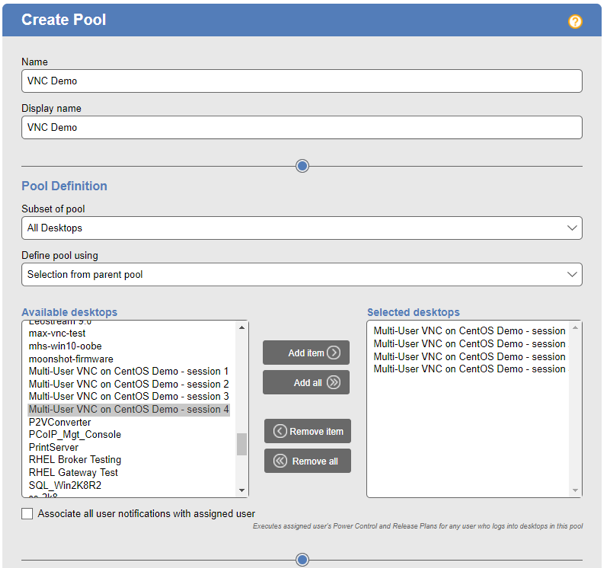Choose RHEL Gateway Test desktop
The image size is (602, 568).
[x=73, y=473]
